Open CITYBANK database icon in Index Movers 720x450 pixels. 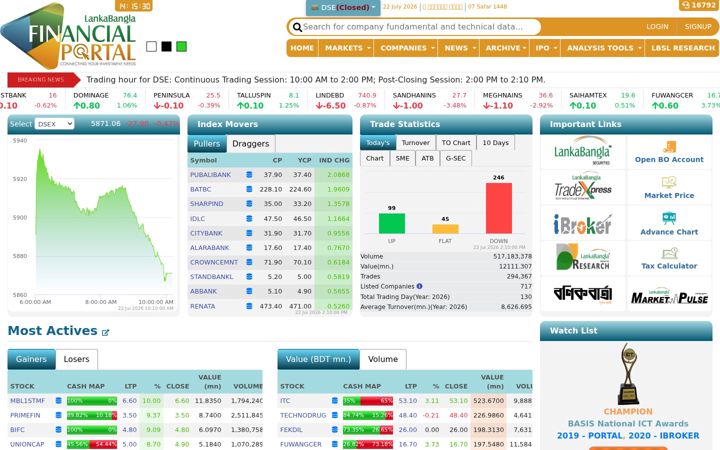click(249, 233)
